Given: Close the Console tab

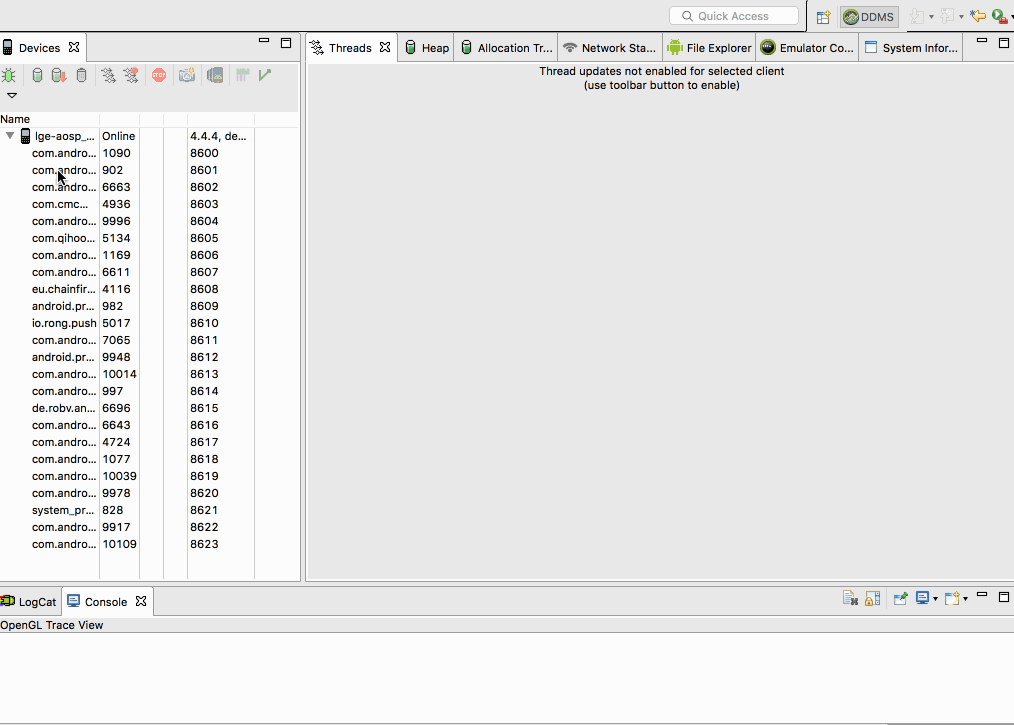Looking at the screenshot, I should (141, 601).
